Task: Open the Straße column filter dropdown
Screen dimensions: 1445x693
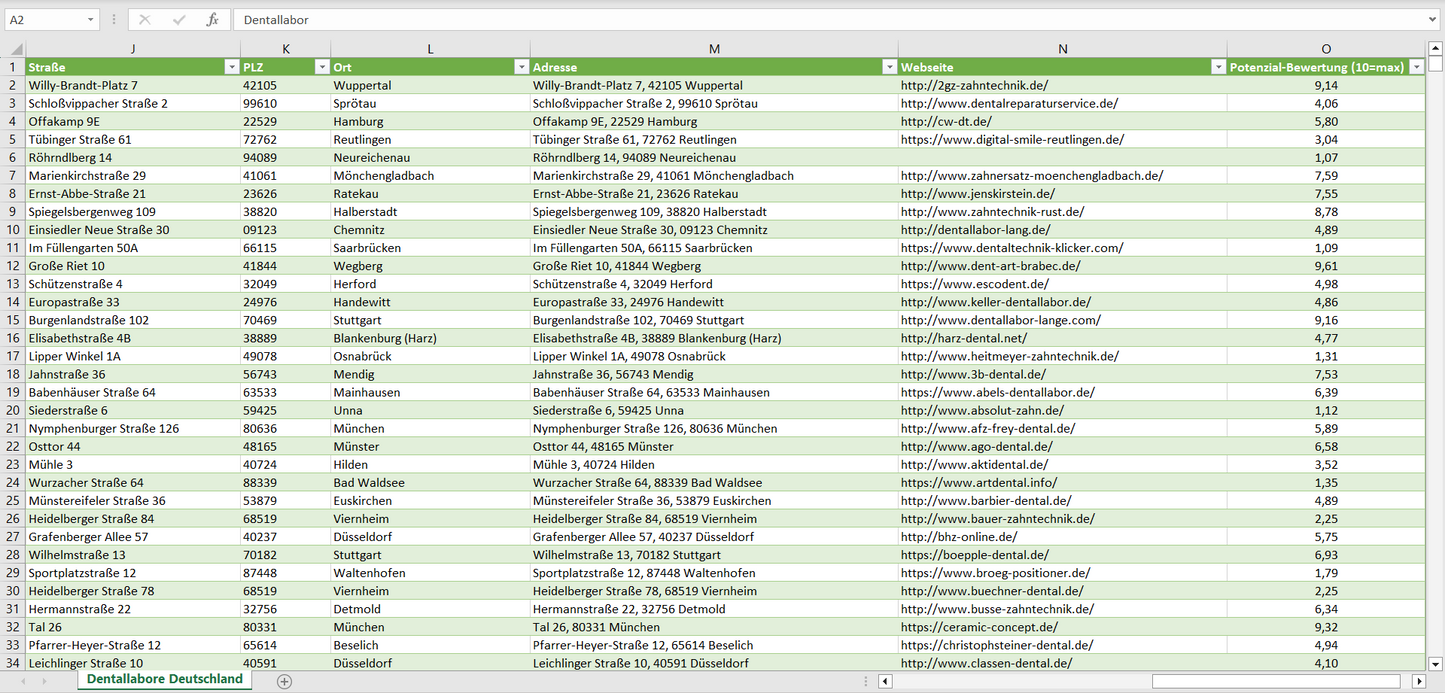Action: [x=231, y=67]
